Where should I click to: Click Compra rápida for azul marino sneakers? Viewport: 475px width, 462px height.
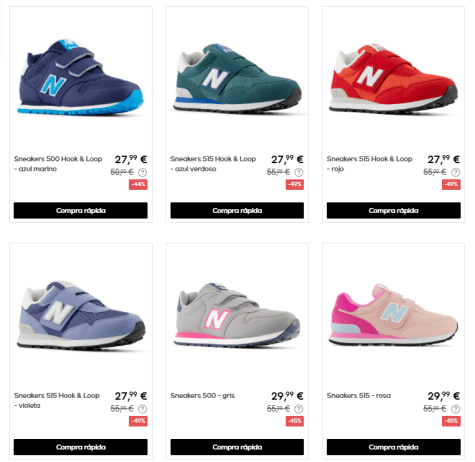tap(81, 210)
